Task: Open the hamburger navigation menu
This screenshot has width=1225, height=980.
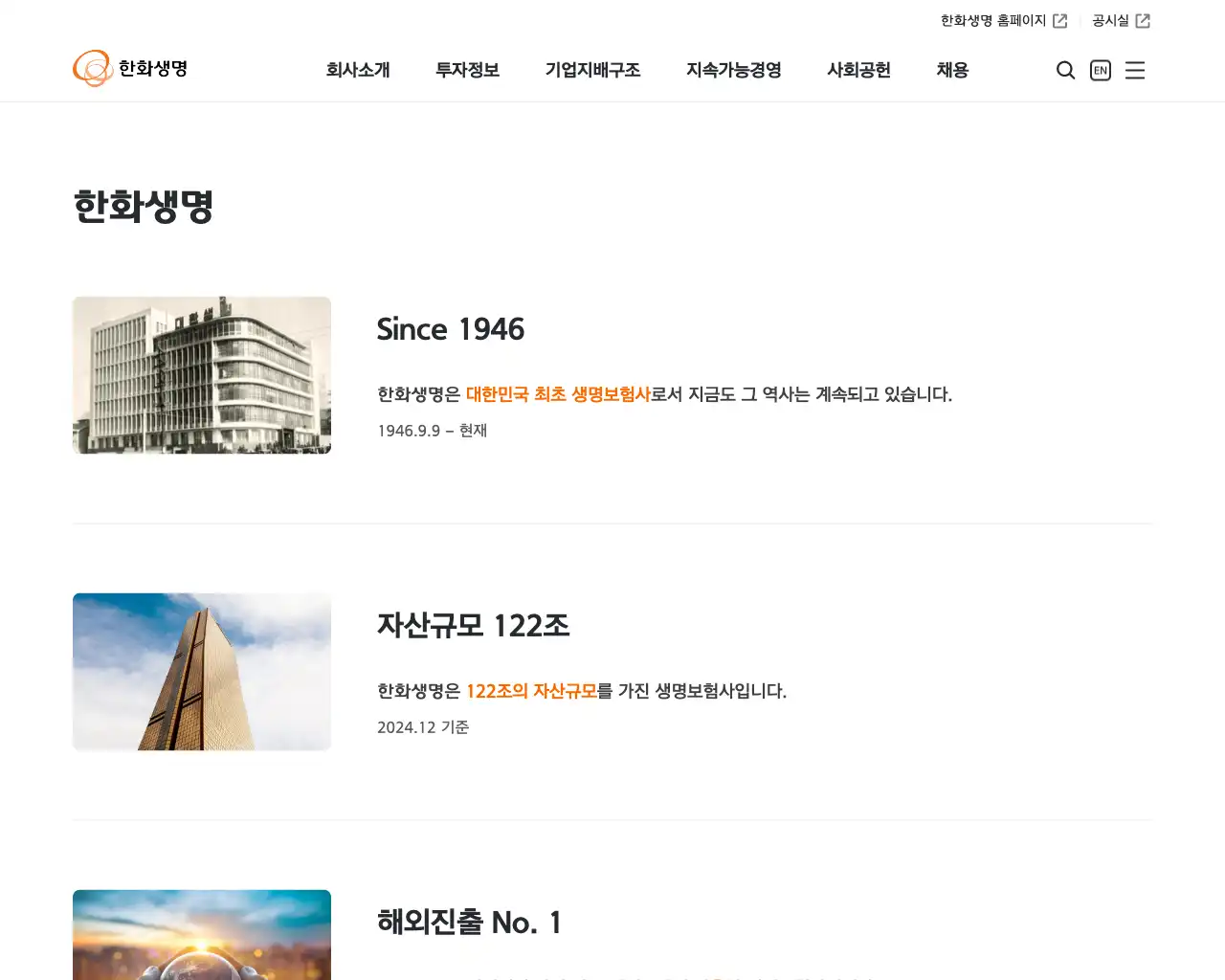Action: pos(1135,70)
